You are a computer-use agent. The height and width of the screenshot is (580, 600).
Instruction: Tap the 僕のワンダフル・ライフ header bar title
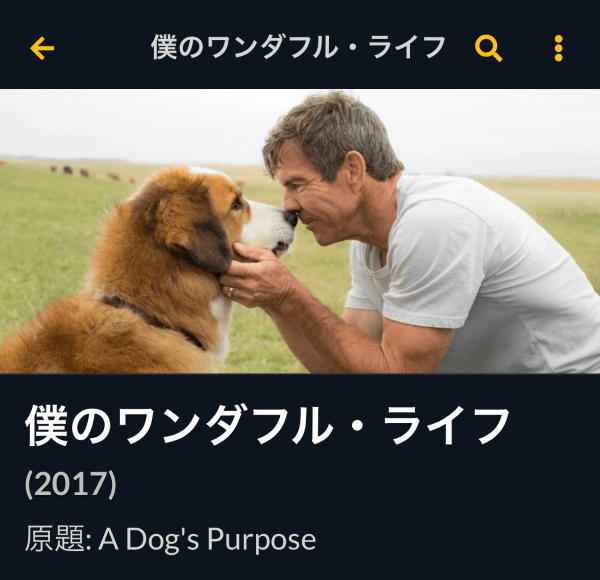tap(298, 47)
